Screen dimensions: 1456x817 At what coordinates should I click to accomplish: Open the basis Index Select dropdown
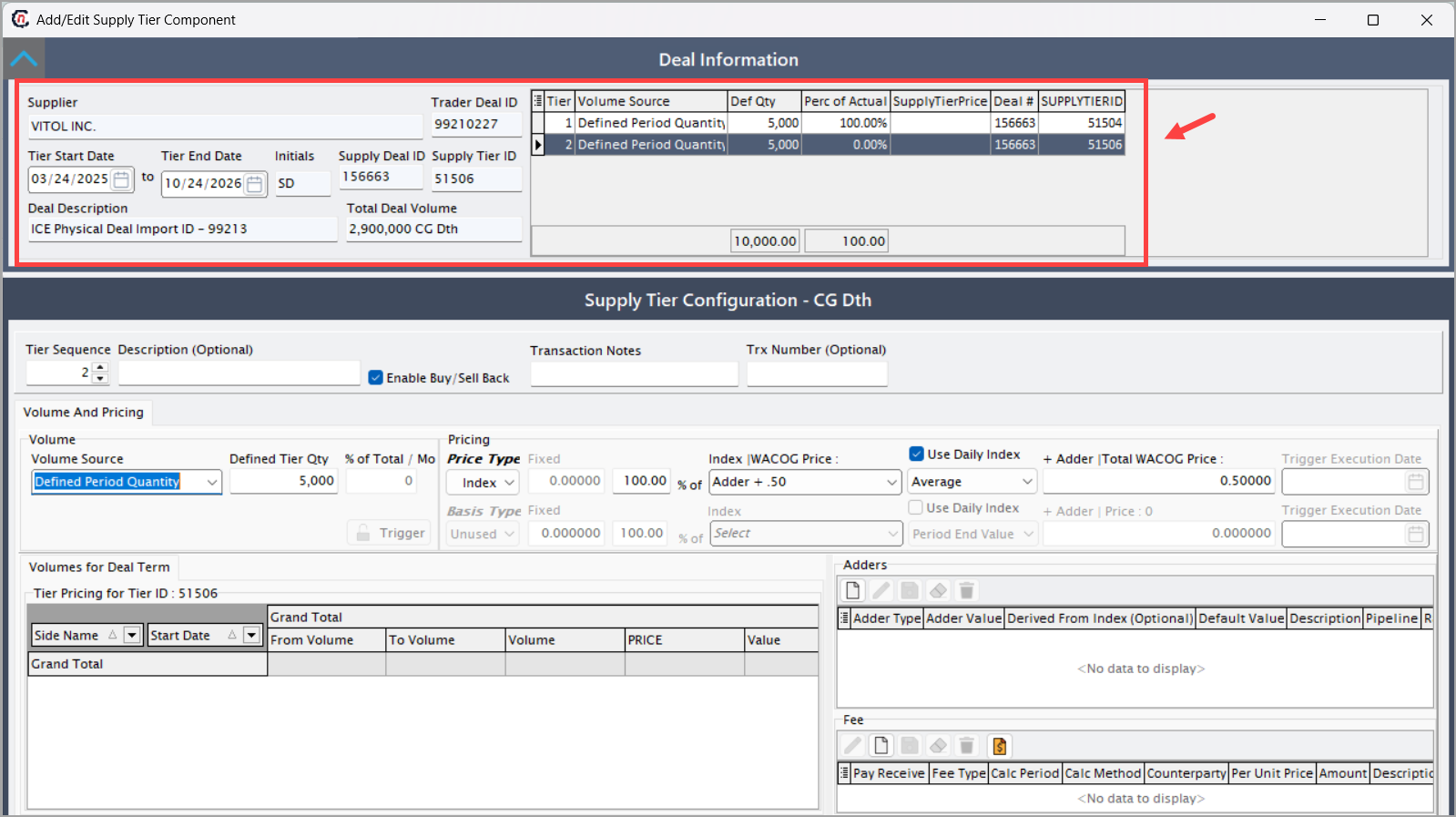pos(892,534)
